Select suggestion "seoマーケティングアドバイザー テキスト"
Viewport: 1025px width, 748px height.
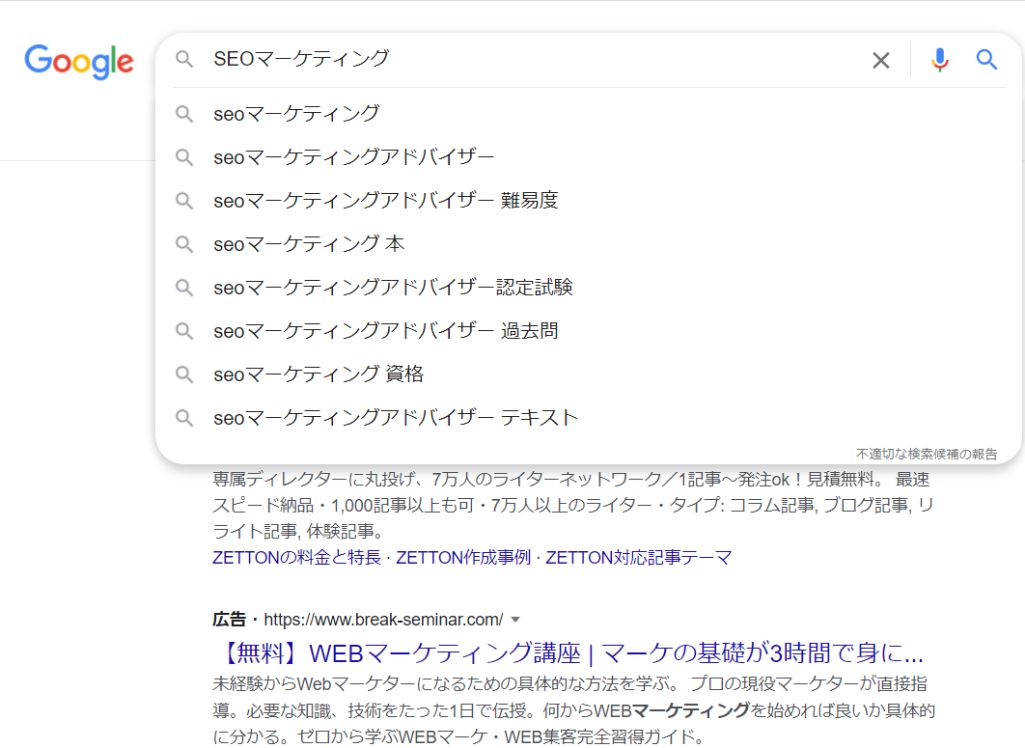[394, 418]
